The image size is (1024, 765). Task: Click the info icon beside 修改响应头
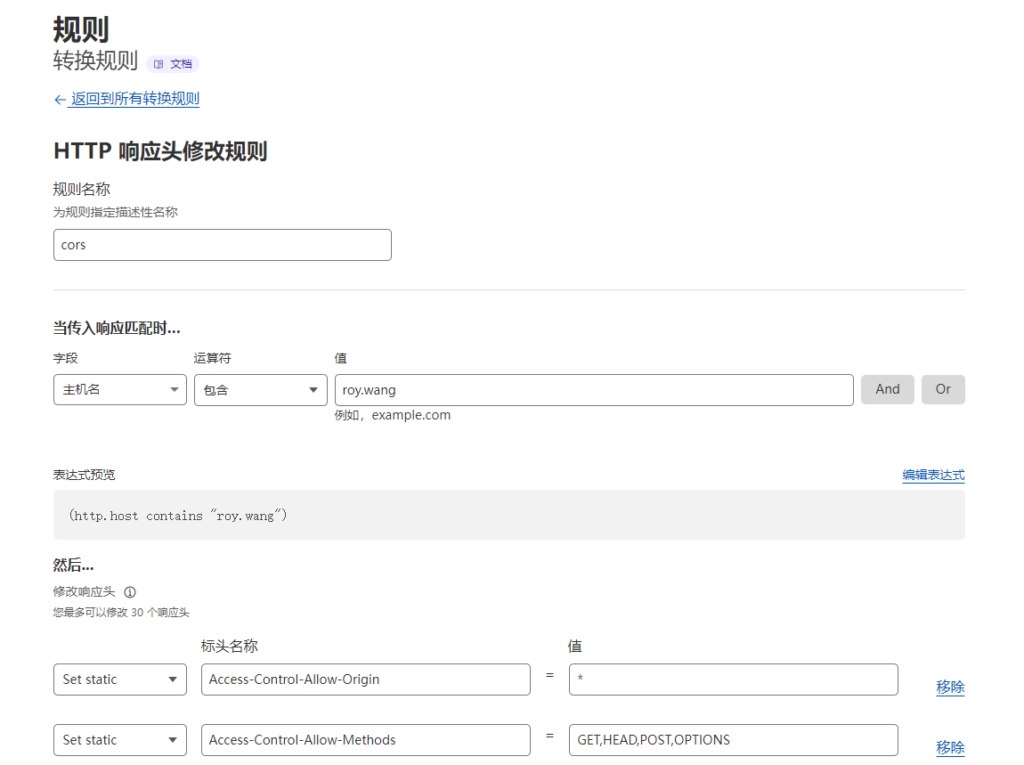(130, 592)
